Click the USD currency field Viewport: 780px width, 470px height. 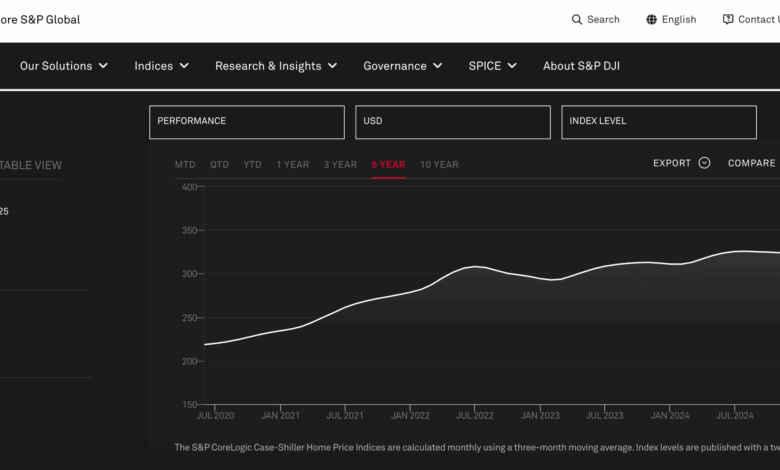click(452, 122)
